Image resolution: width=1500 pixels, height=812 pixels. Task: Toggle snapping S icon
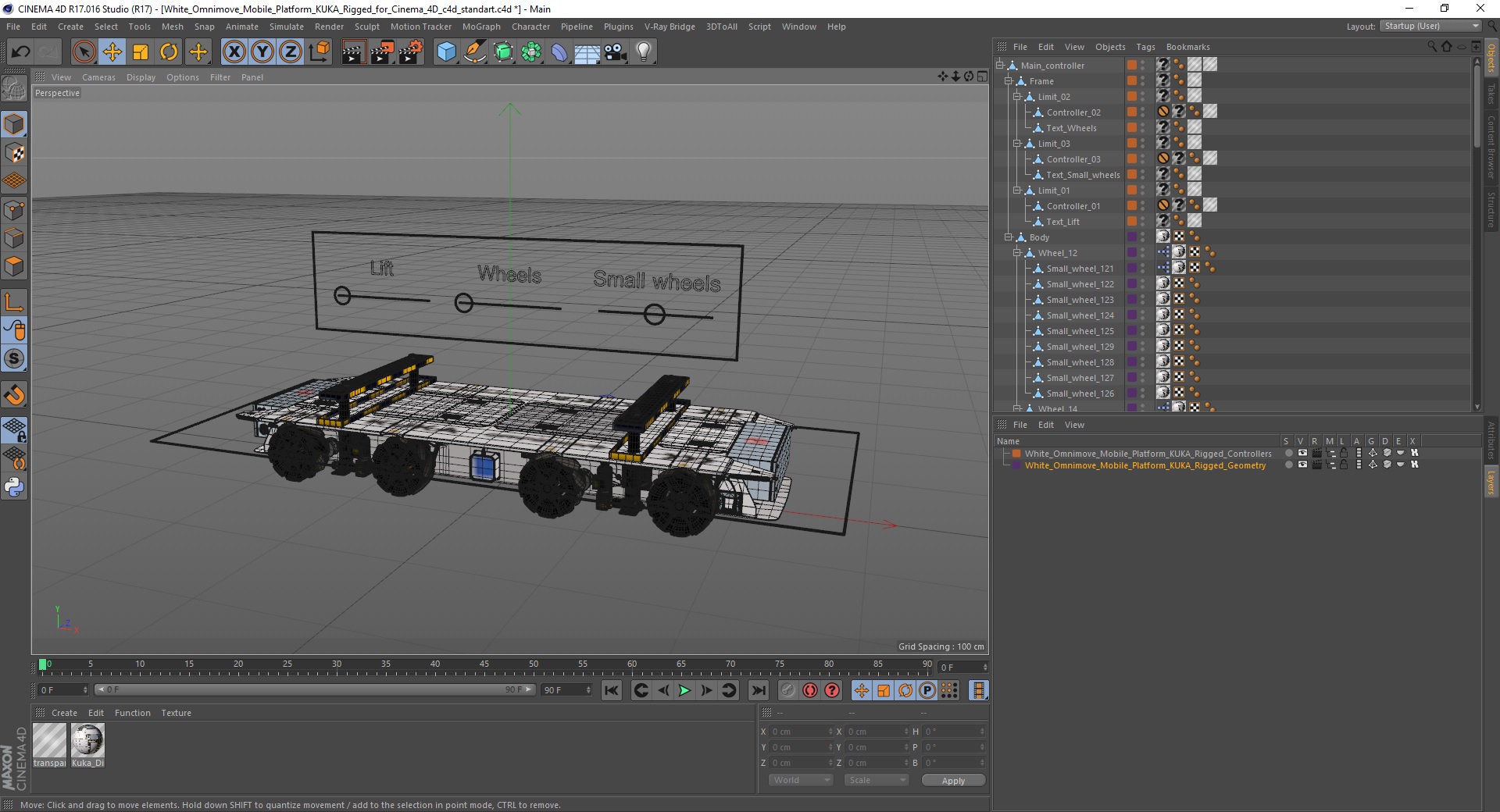point(14,359)
